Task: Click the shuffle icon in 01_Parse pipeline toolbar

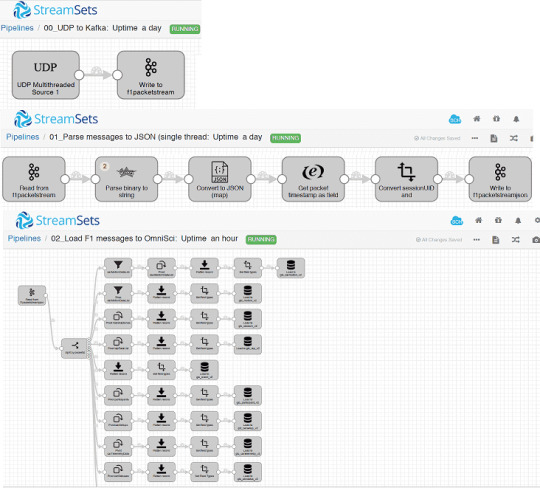Action: pyautogui.click(x=513, y=138)
